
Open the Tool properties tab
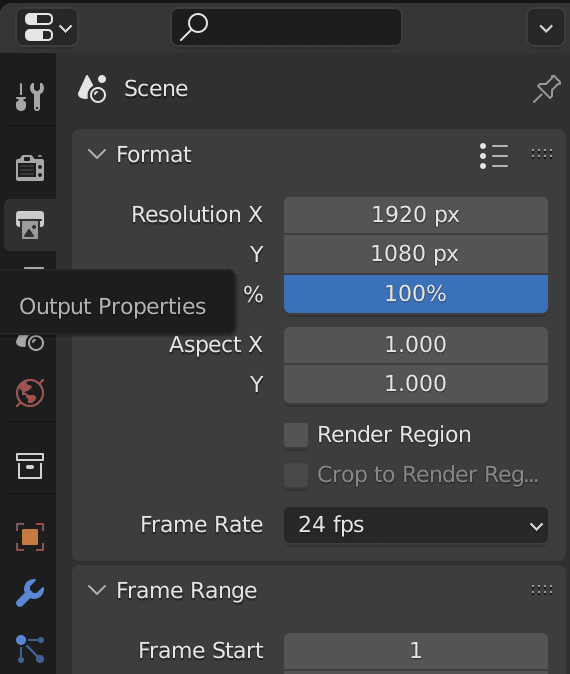30,97
